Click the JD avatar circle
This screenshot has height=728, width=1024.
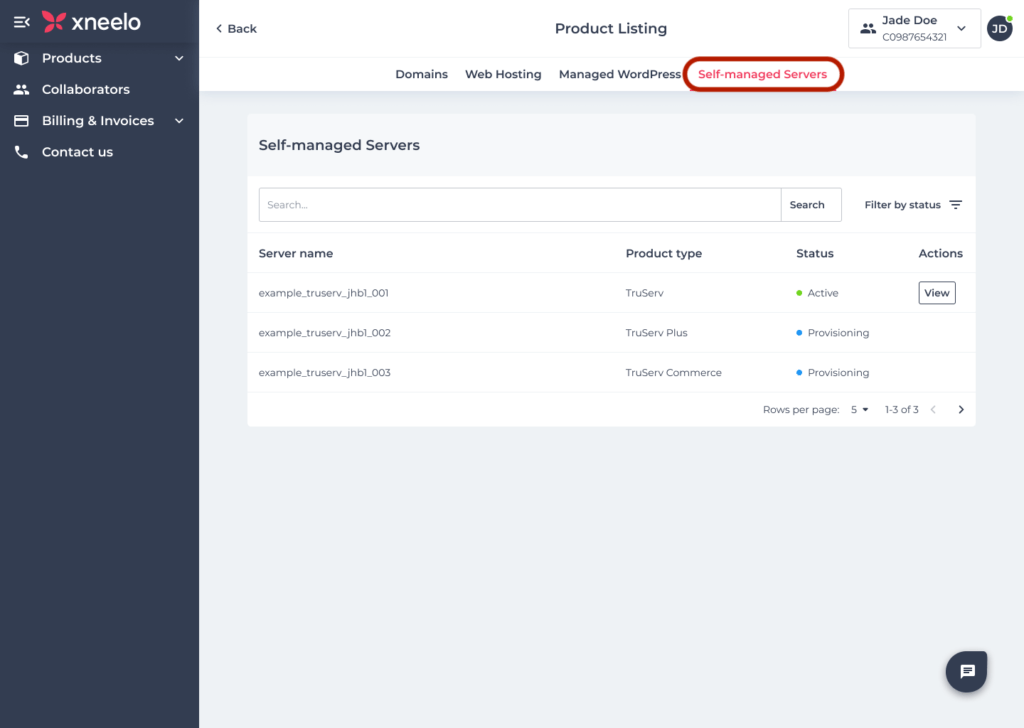point(999,28)
